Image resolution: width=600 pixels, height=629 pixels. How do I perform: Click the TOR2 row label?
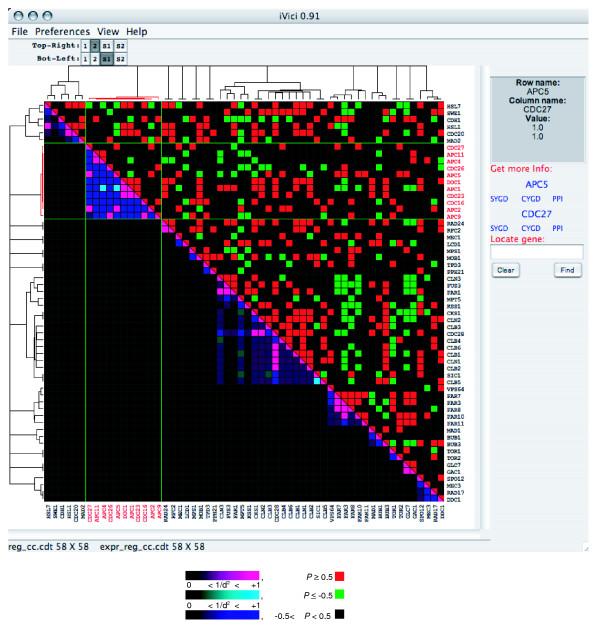point(454,458)
